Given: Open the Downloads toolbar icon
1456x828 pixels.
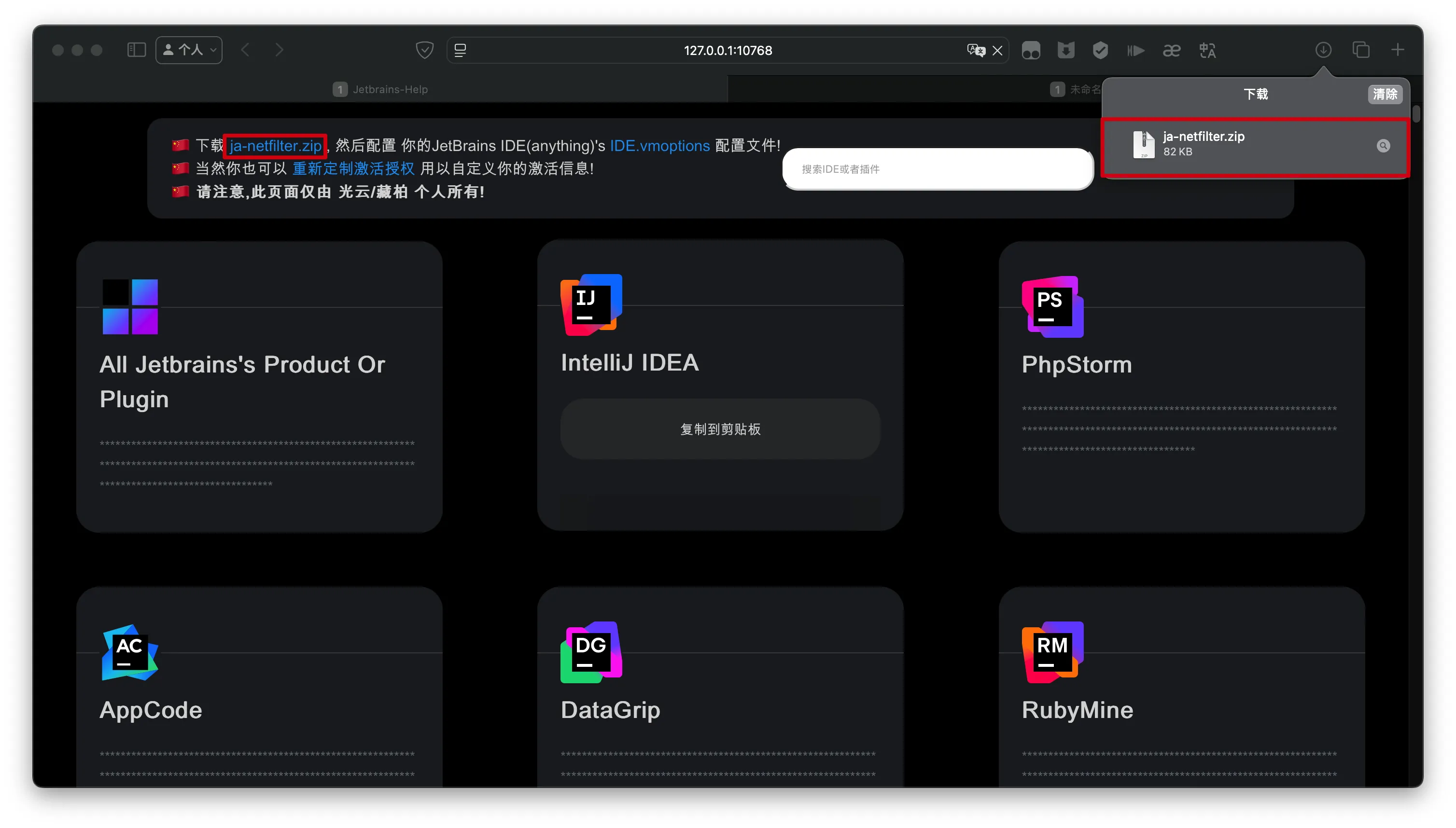Looking at the screenshot, I should [1323, 50].
